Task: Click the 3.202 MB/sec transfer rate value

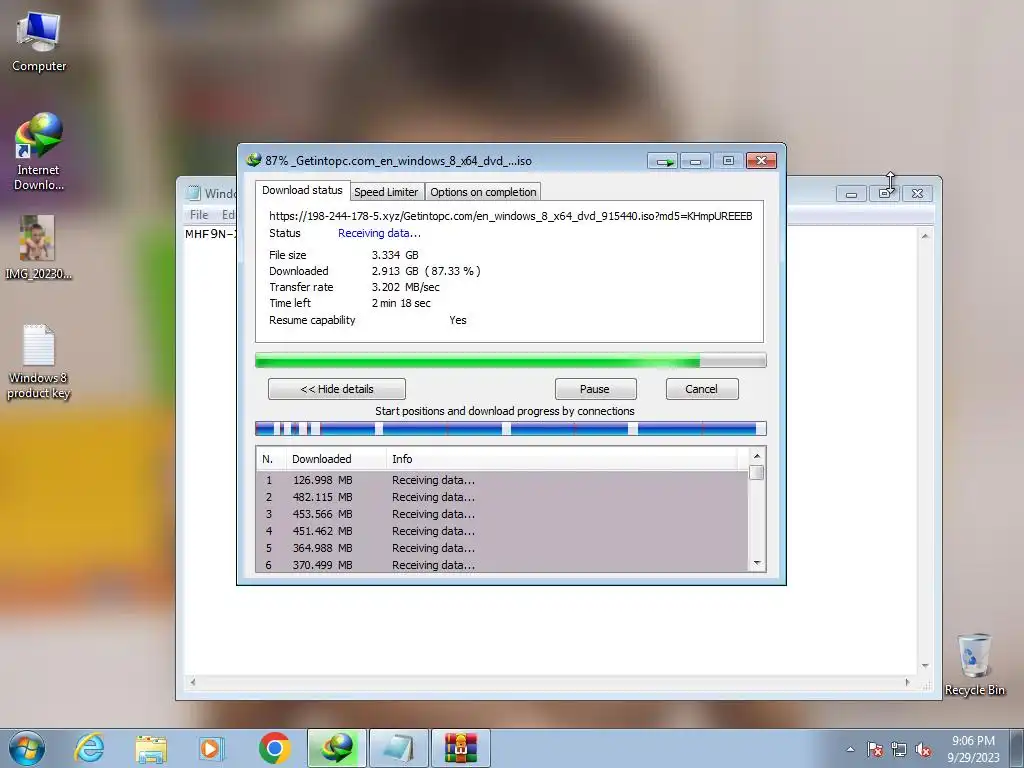Action: click(406, 287)
